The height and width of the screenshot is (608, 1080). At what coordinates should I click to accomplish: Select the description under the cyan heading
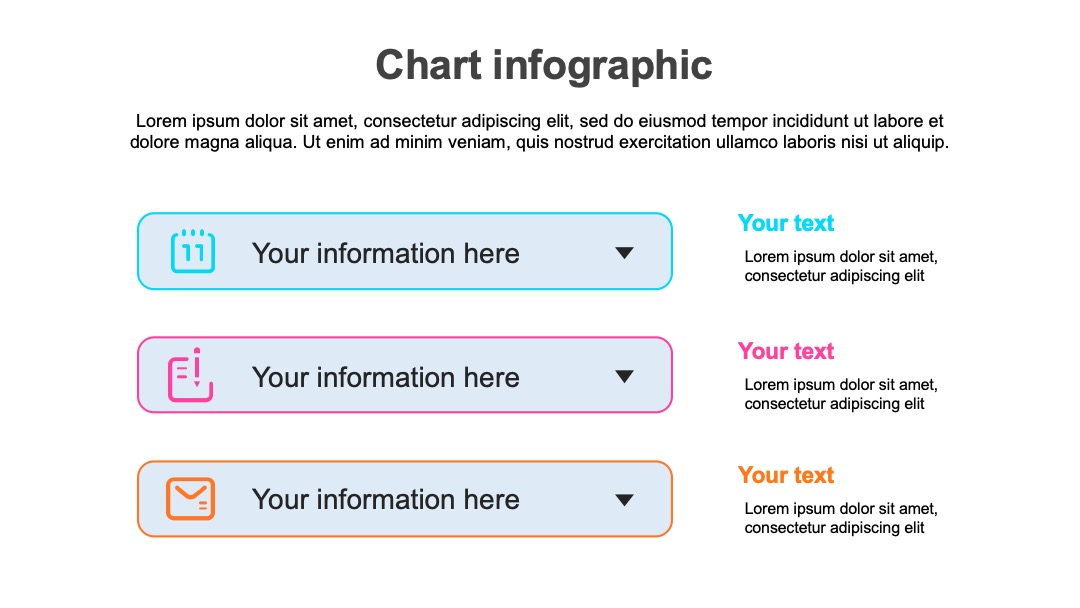(841, 266)
